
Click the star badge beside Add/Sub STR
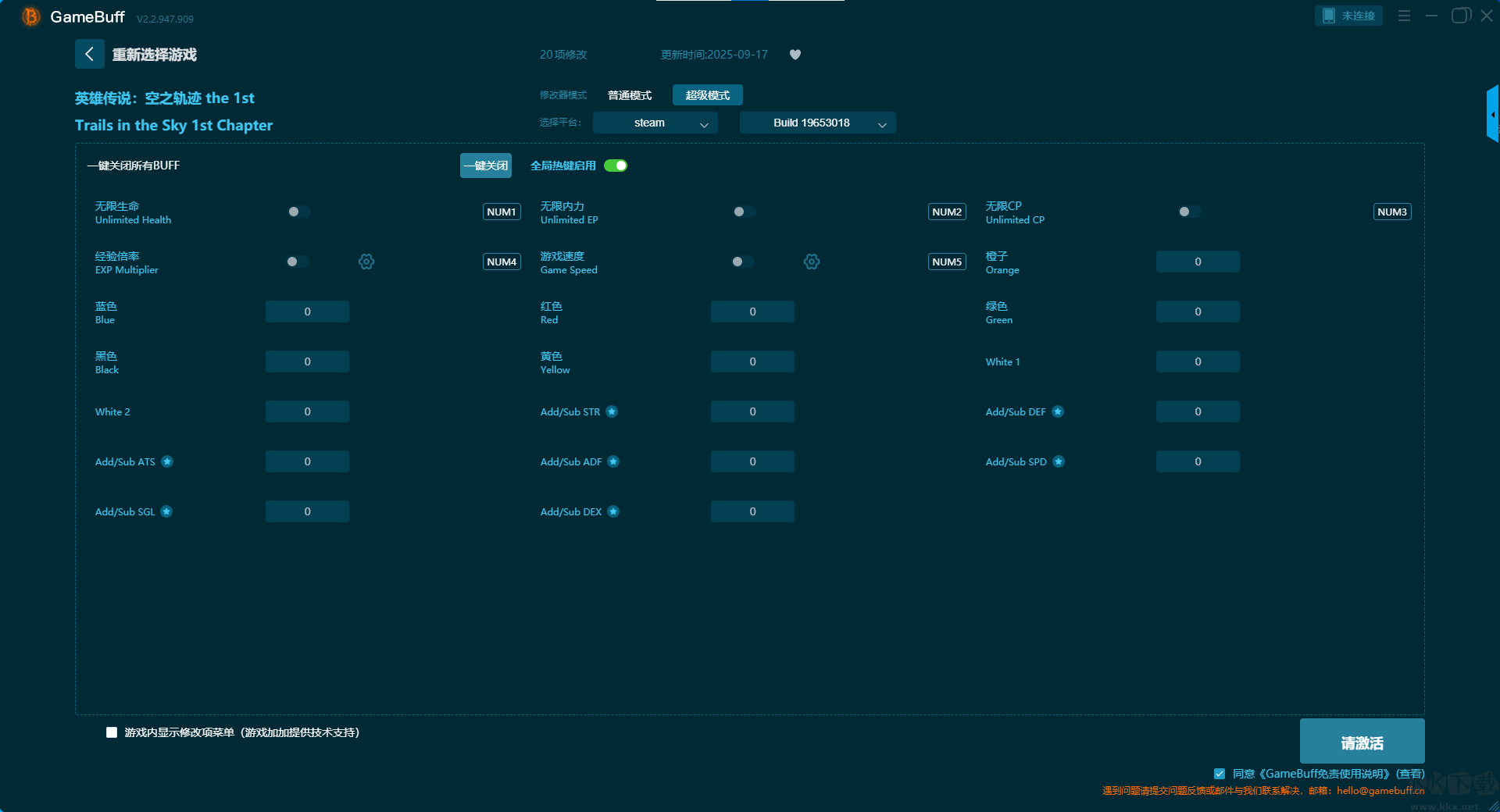[x=612, y=411]
